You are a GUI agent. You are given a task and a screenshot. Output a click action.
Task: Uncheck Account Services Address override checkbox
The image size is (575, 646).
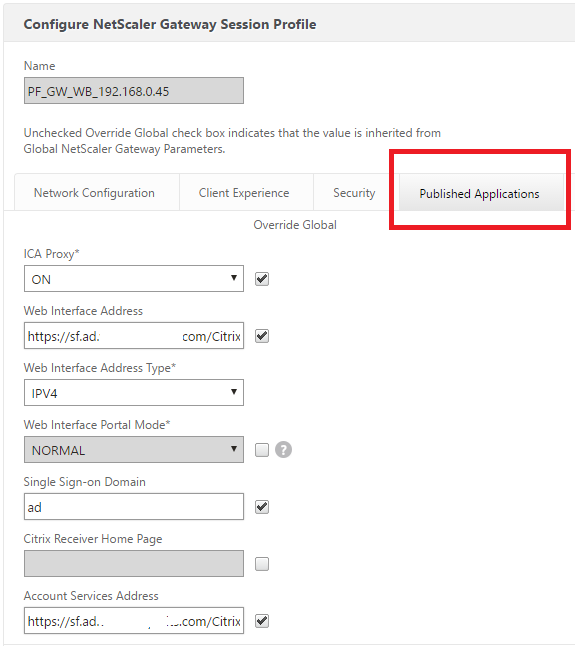262,620
